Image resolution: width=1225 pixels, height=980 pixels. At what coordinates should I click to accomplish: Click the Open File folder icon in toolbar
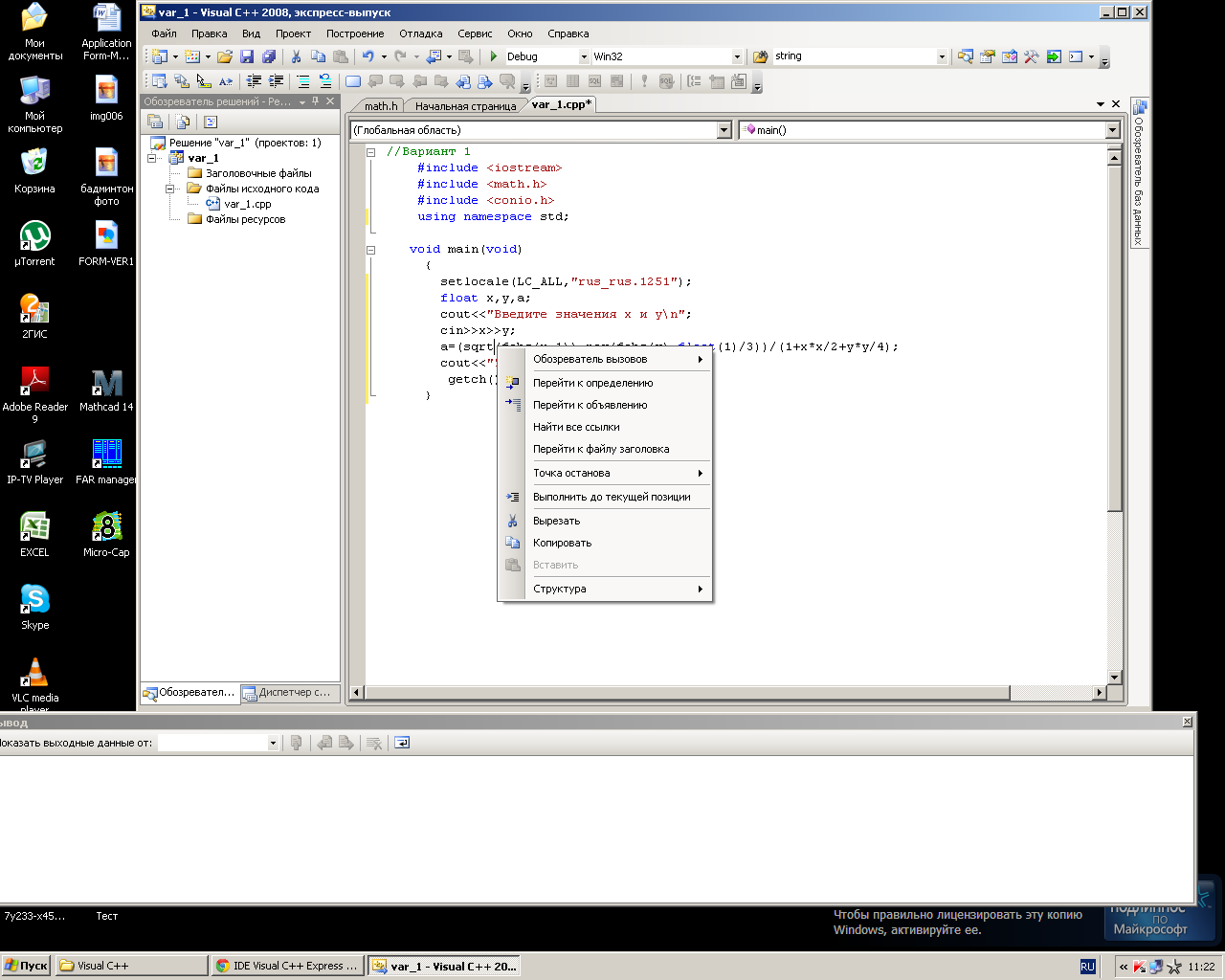(x=224, y=56)
